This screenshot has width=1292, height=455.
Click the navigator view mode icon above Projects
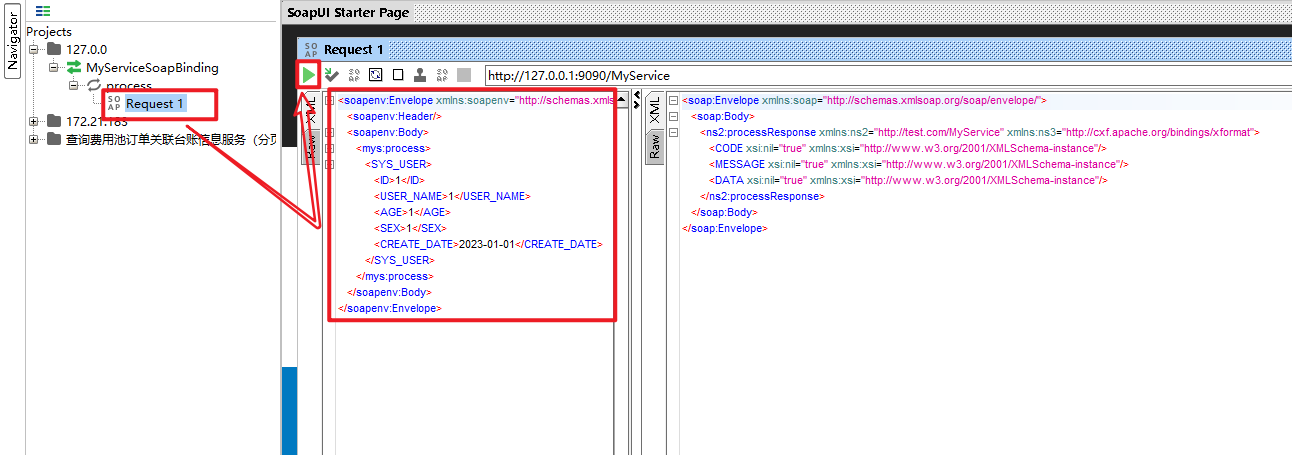click(x=43, y=12)
